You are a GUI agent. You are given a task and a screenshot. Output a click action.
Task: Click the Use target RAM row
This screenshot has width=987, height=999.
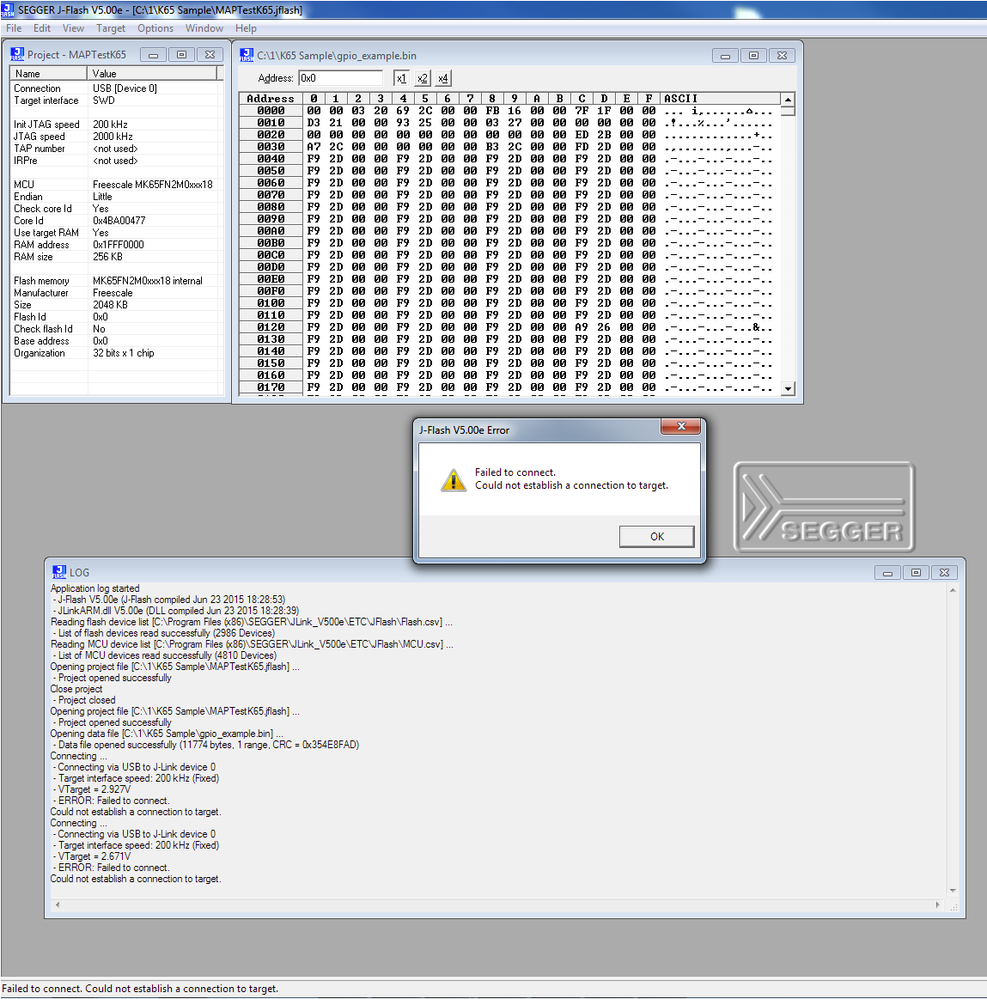(x=116, y=233)
